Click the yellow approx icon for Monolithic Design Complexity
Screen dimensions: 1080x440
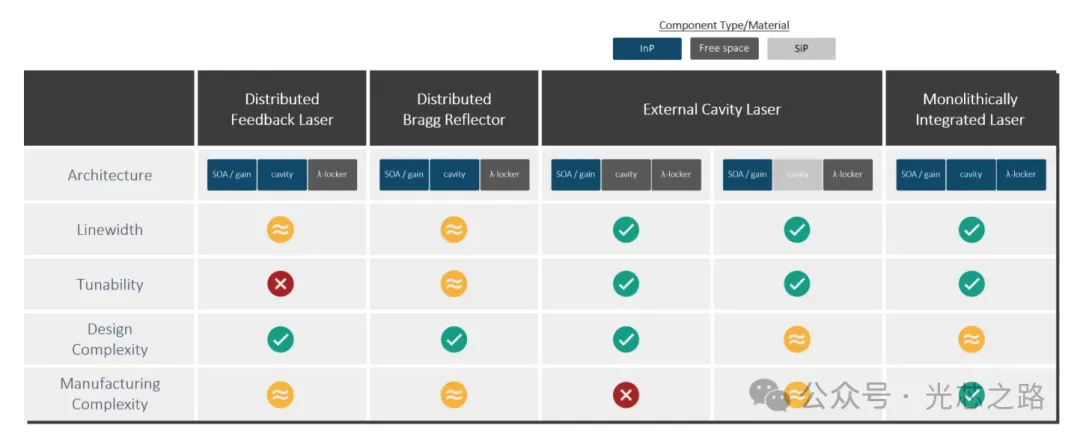[x=971, y=339]
